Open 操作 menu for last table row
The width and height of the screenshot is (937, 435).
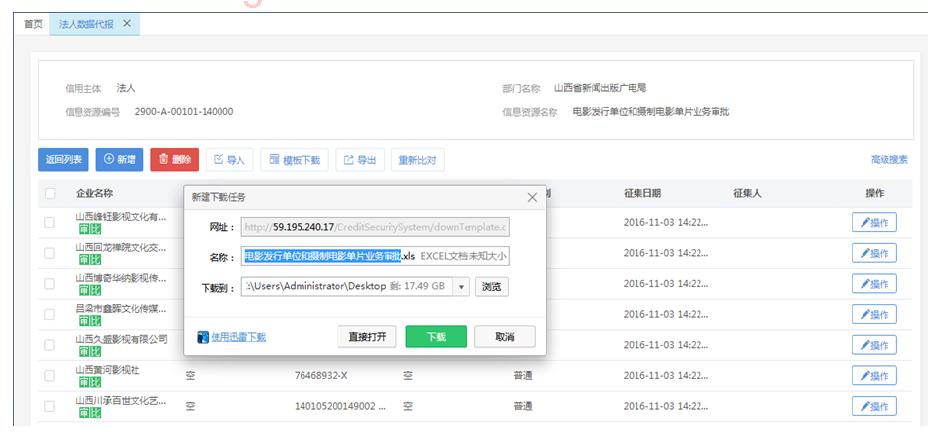tap(873, 407)
